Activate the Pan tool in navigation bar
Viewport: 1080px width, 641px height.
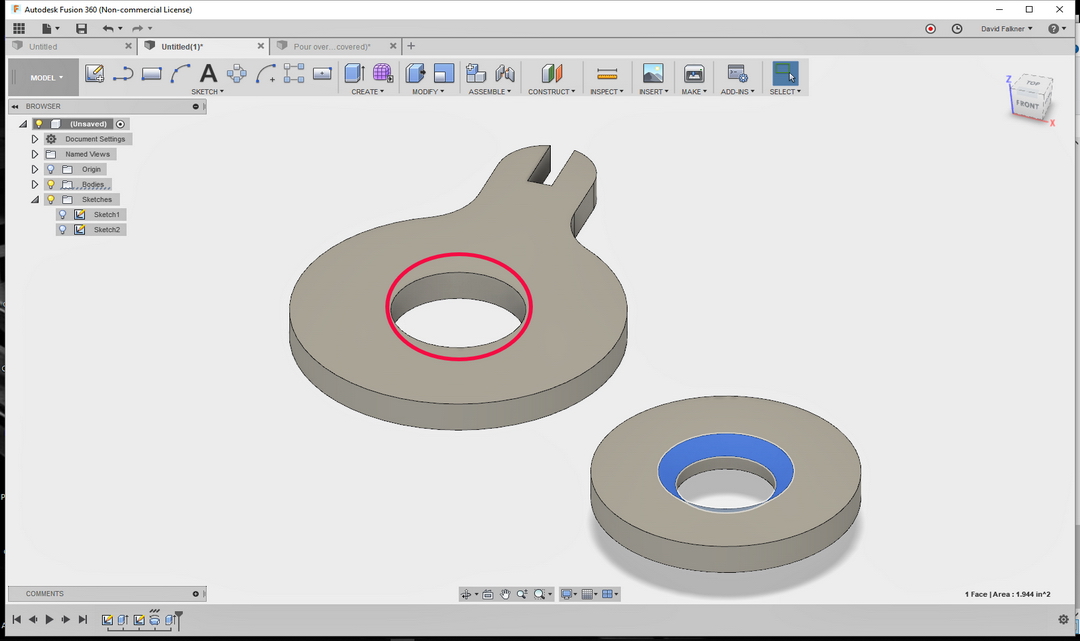coord(503,594)
